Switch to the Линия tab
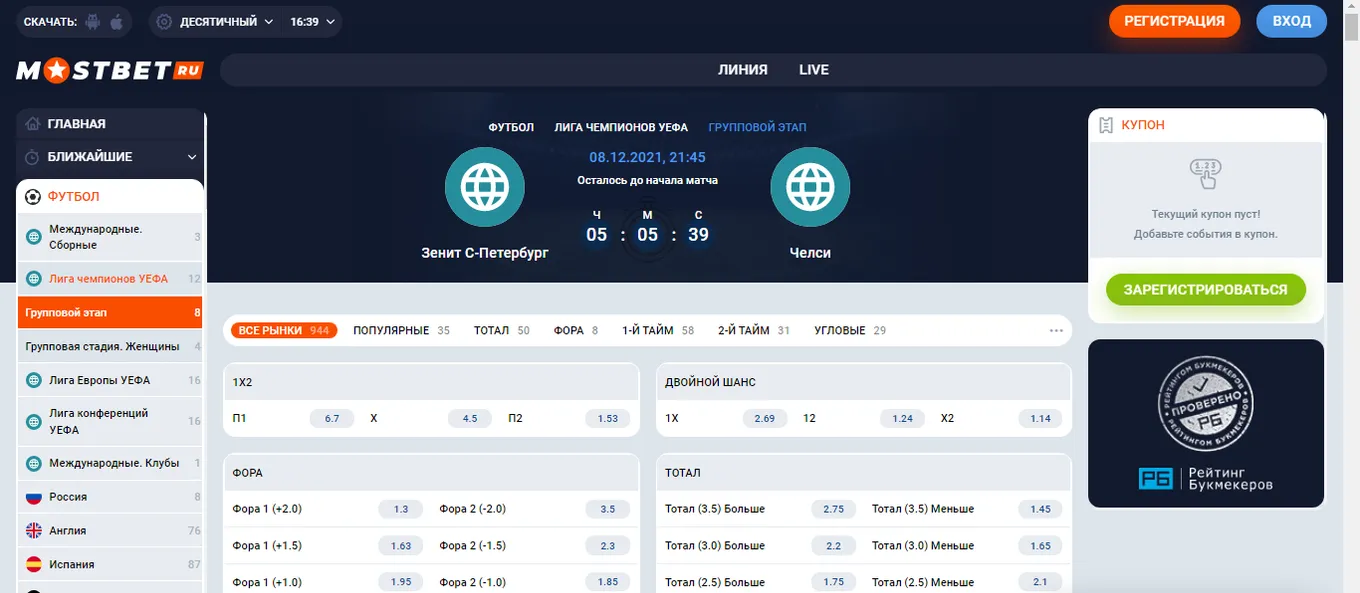The height and width of the screenshot is (593, 1360). pyautogui.click(x=743, y=70)
